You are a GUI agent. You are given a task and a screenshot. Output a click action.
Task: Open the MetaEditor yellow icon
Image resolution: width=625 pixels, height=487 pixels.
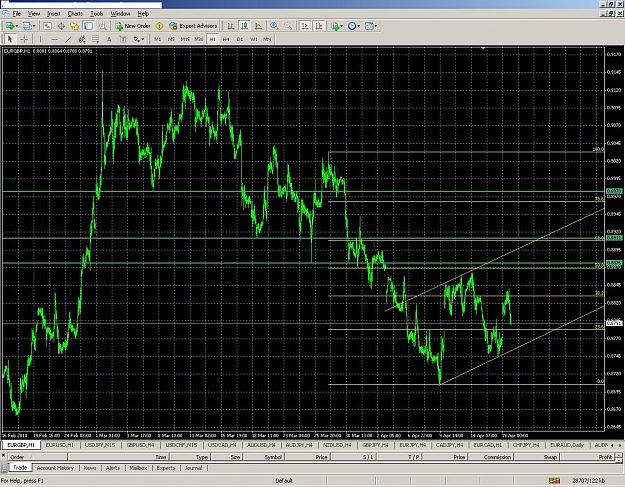(x=159, y=26)
